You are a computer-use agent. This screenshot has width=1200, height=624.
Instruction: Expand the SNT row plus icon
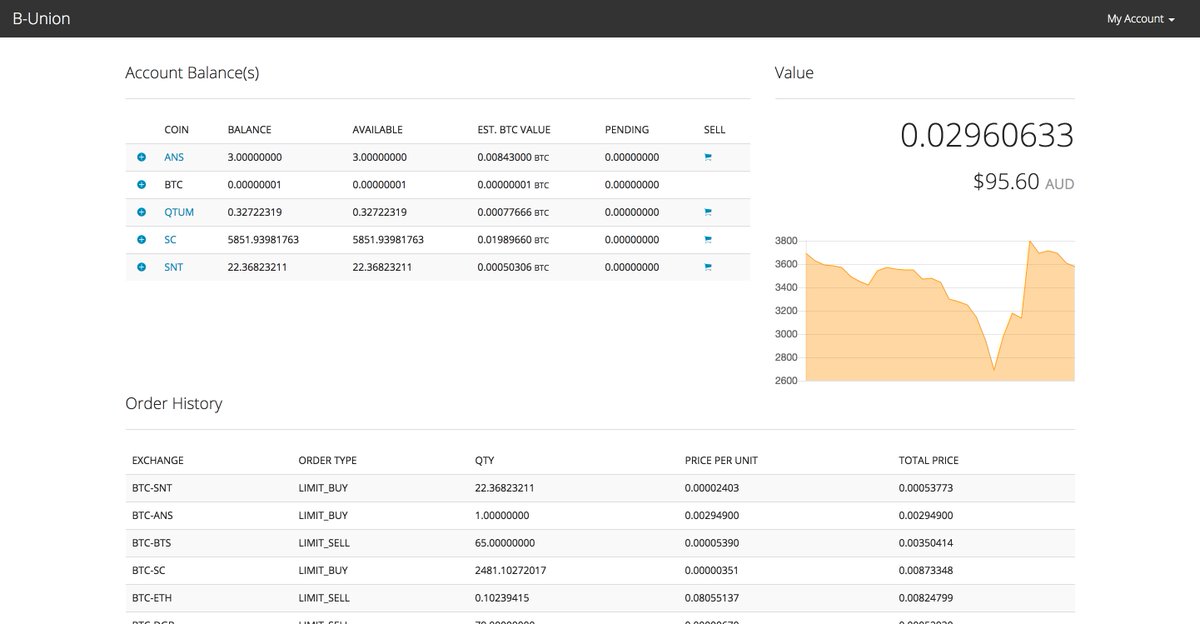(141, 267)
